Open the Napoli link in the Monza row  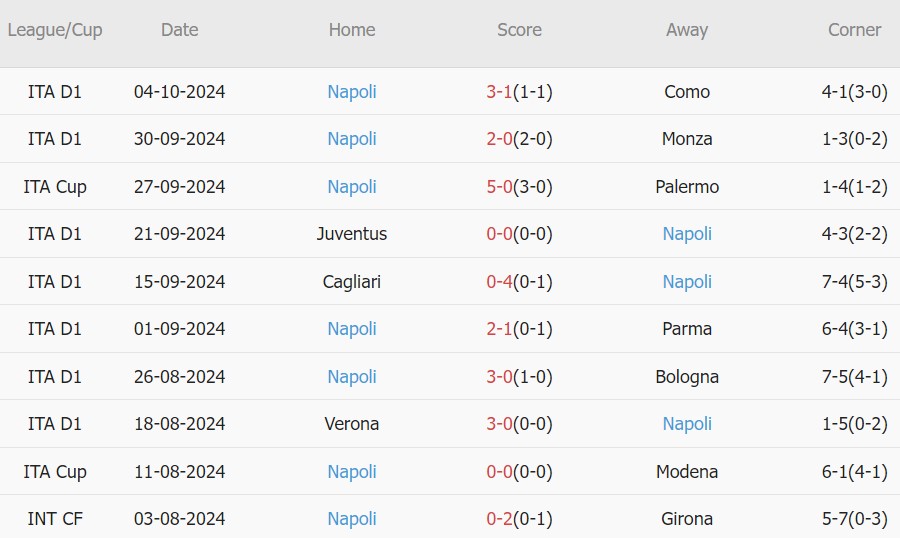click(x=352, y=139)
